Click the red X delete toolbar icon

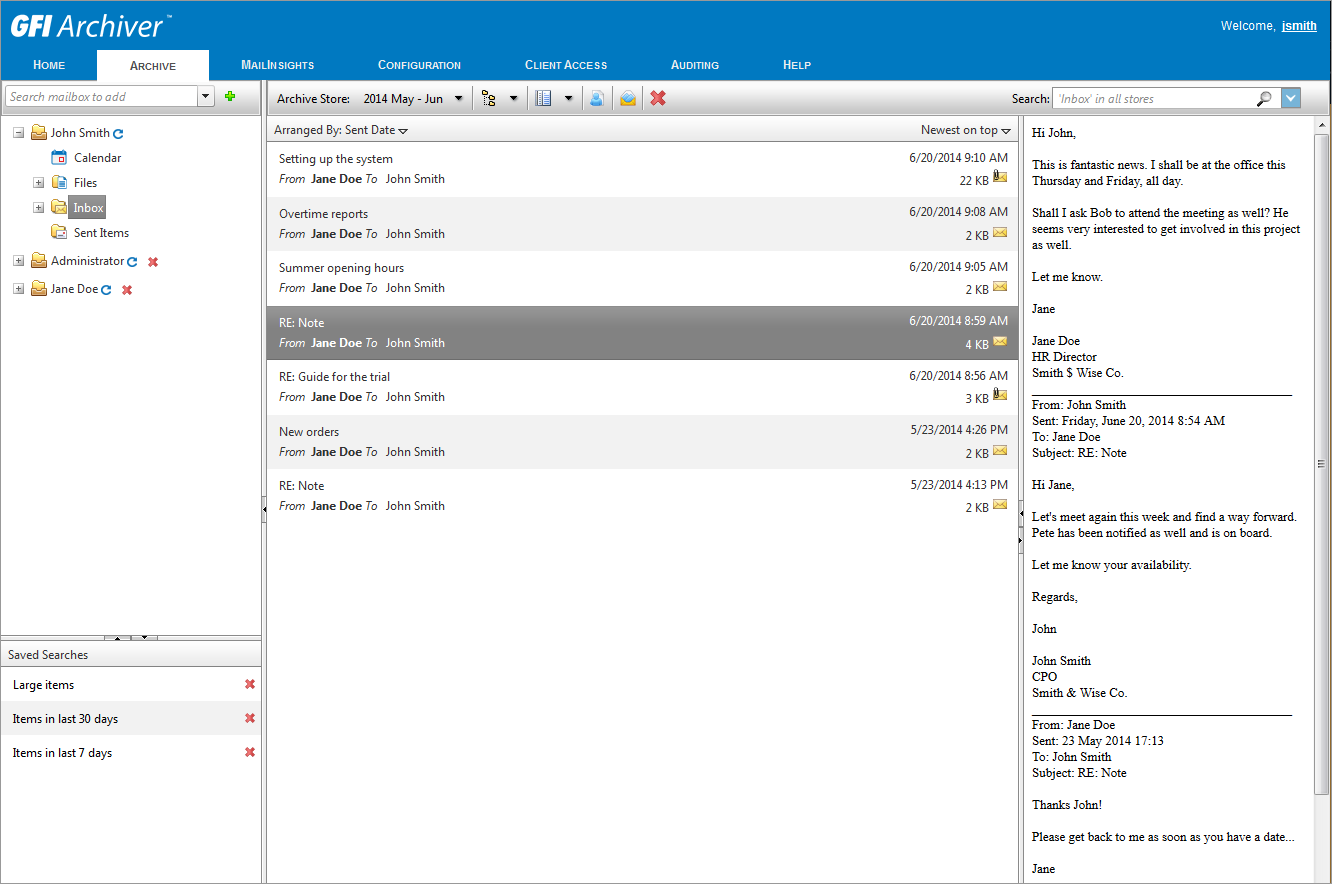tap(658, 98)
